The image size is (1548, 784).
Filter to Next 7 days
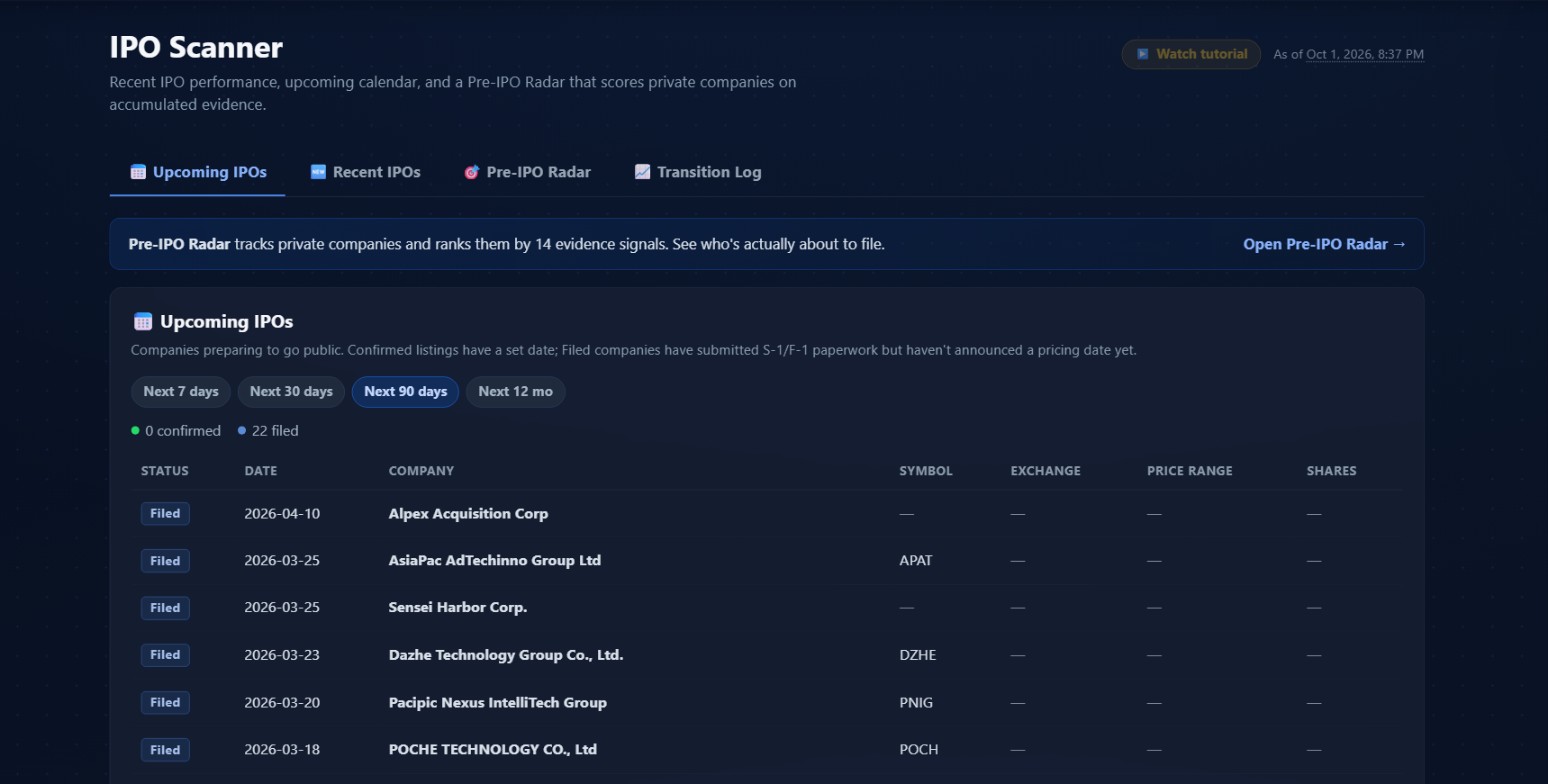(181, 392)
